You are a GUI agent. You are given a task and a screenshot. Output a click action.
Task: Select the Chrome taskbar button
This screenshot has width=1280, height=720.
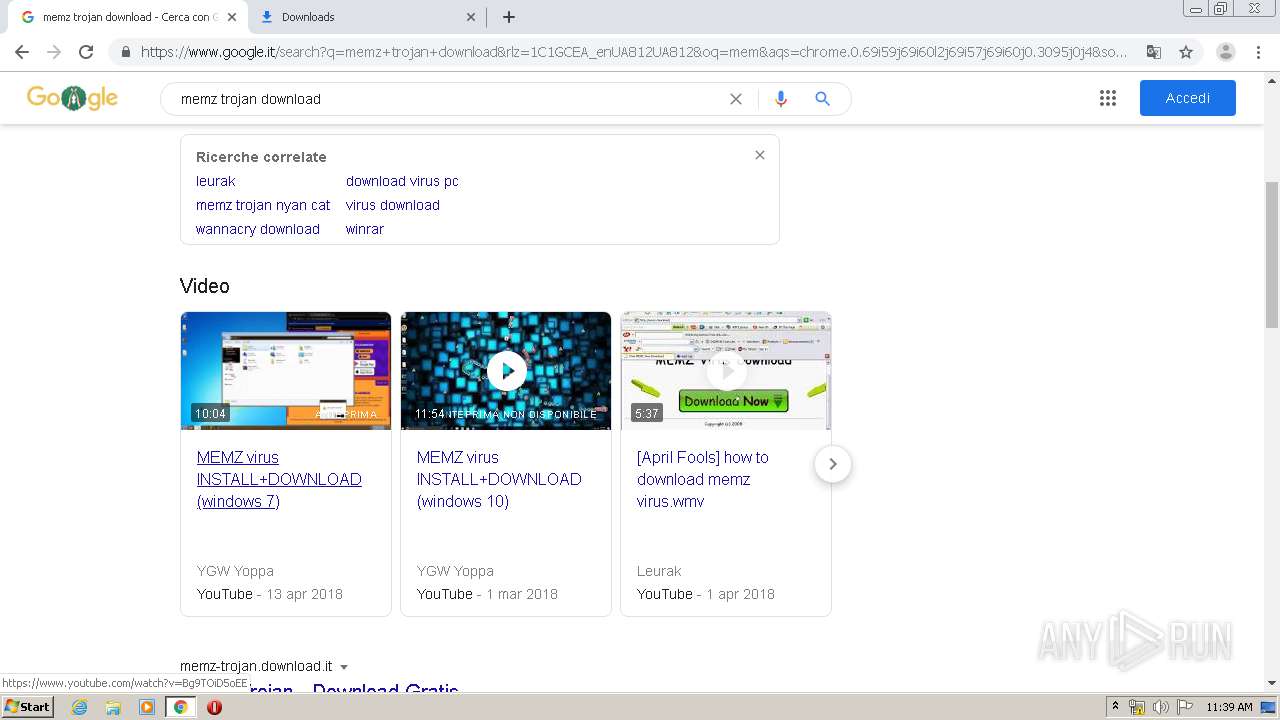coord(180,707)
